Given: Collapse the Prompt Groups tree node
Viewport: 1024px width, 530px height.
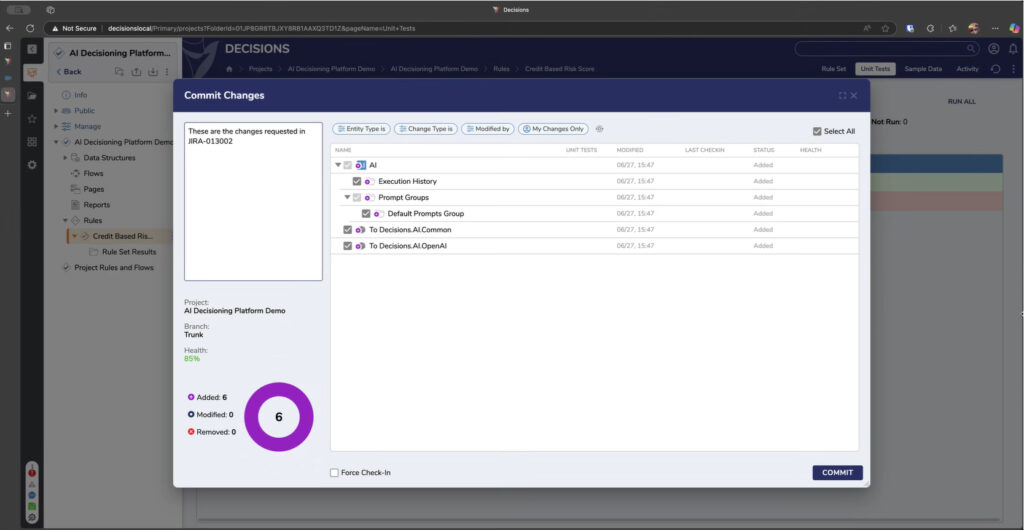Looking at the screenshot, I should tap(347, 197).
